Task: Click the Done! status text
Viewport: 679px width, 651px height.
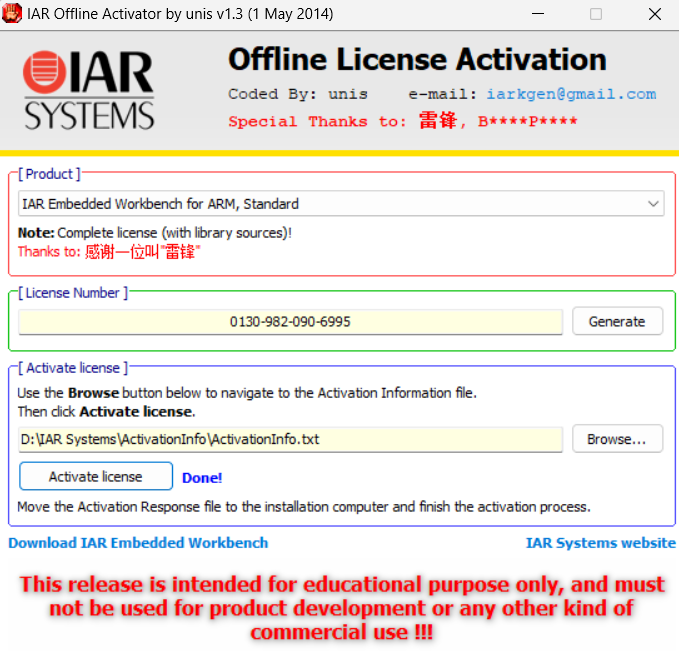Action: coord(202,478)
